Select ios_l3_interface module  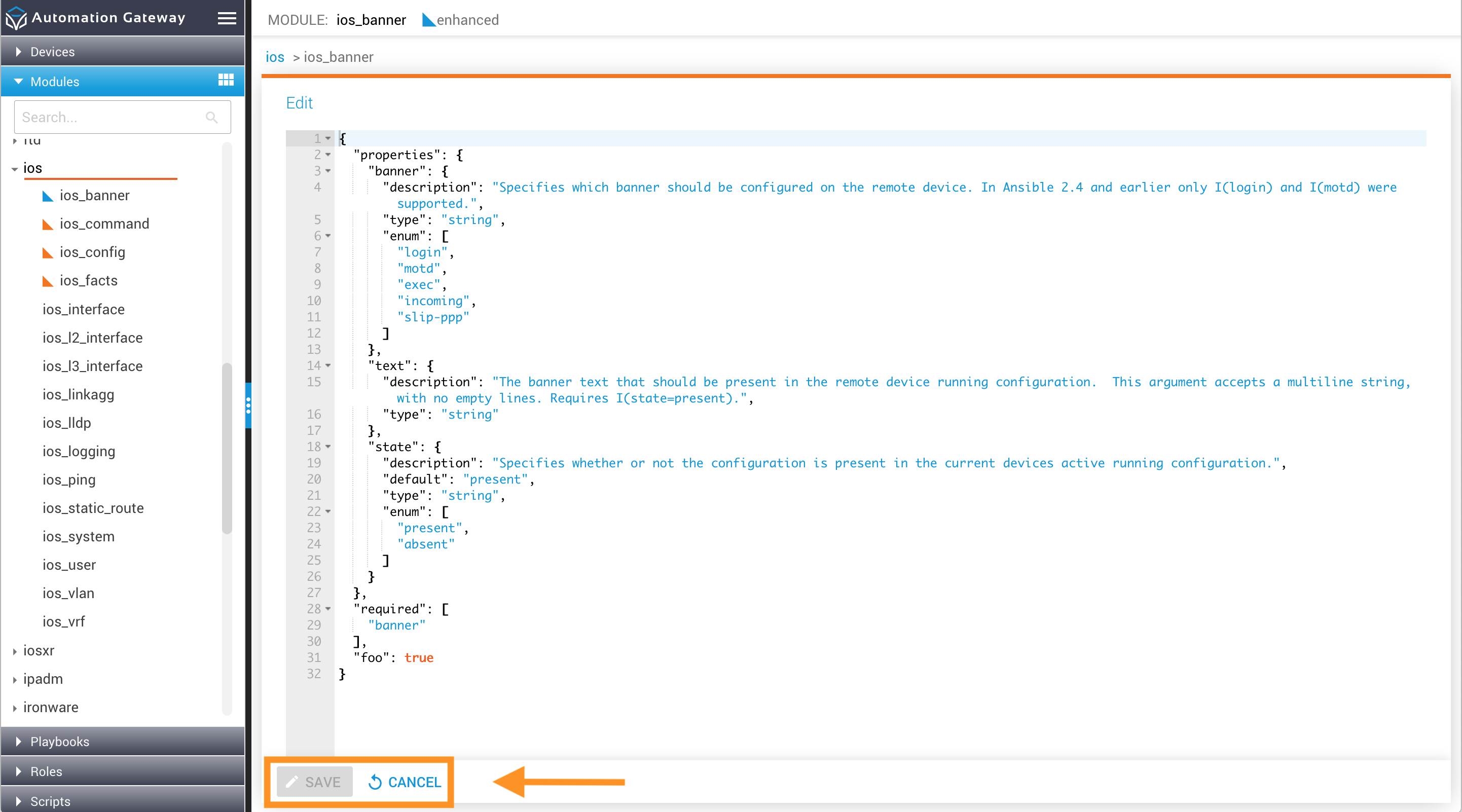[92, 366]
